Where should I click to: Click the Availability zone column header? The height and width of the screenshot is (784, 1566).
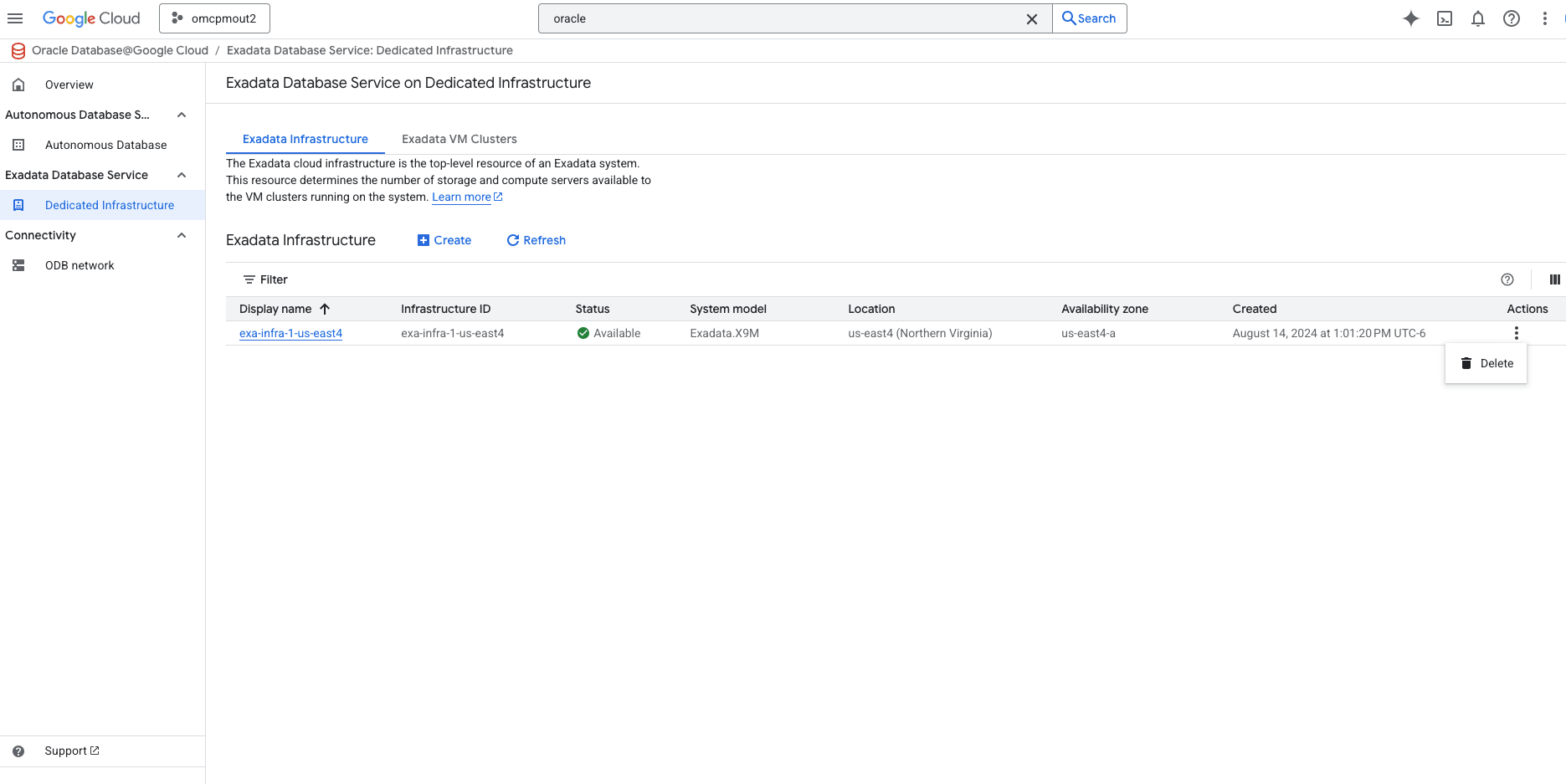click(x=1105, y=309)
